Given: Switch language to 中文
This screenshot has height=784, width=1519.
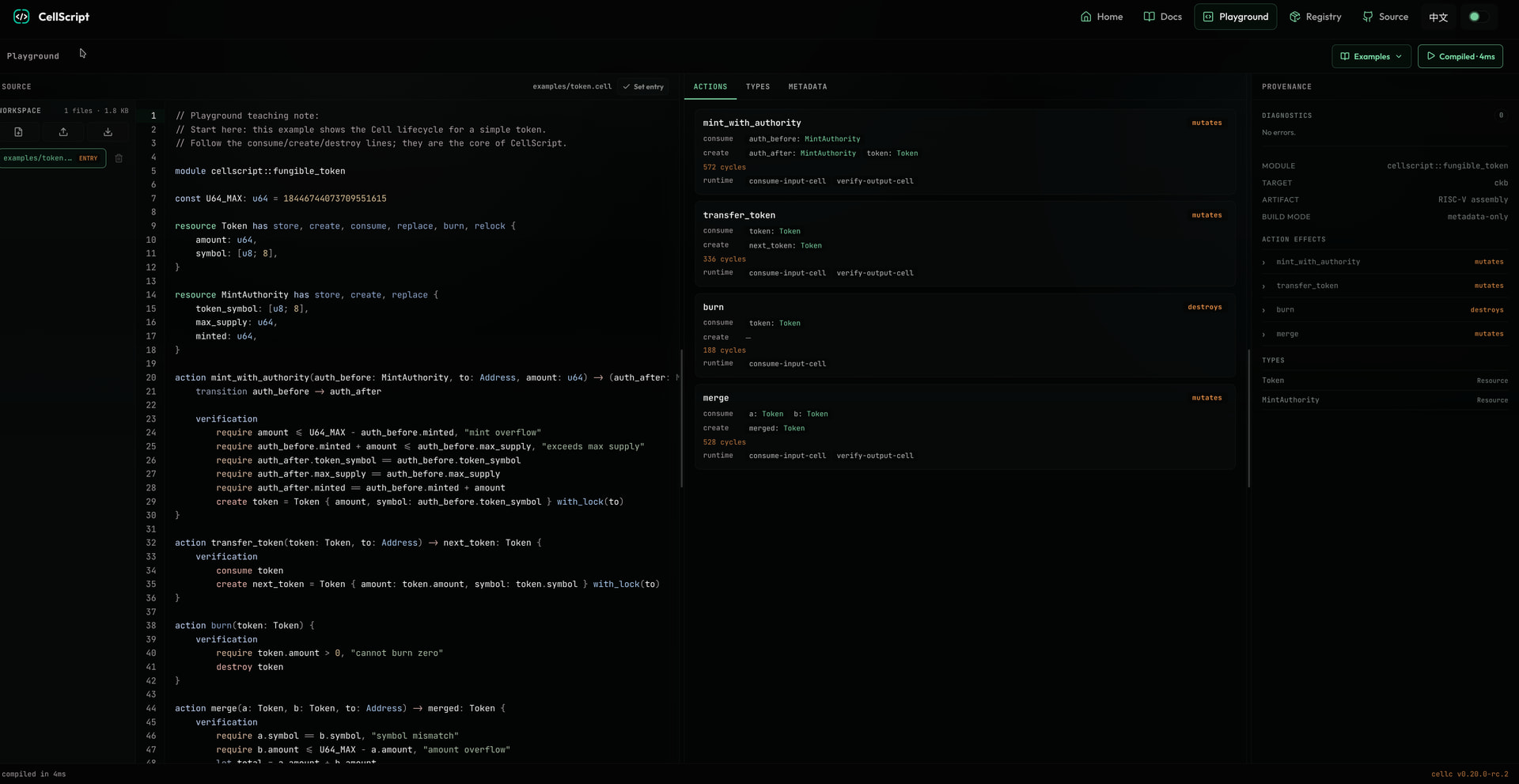Looking at the screenshot, I should pyautogui.click(x=1438, y=17).
